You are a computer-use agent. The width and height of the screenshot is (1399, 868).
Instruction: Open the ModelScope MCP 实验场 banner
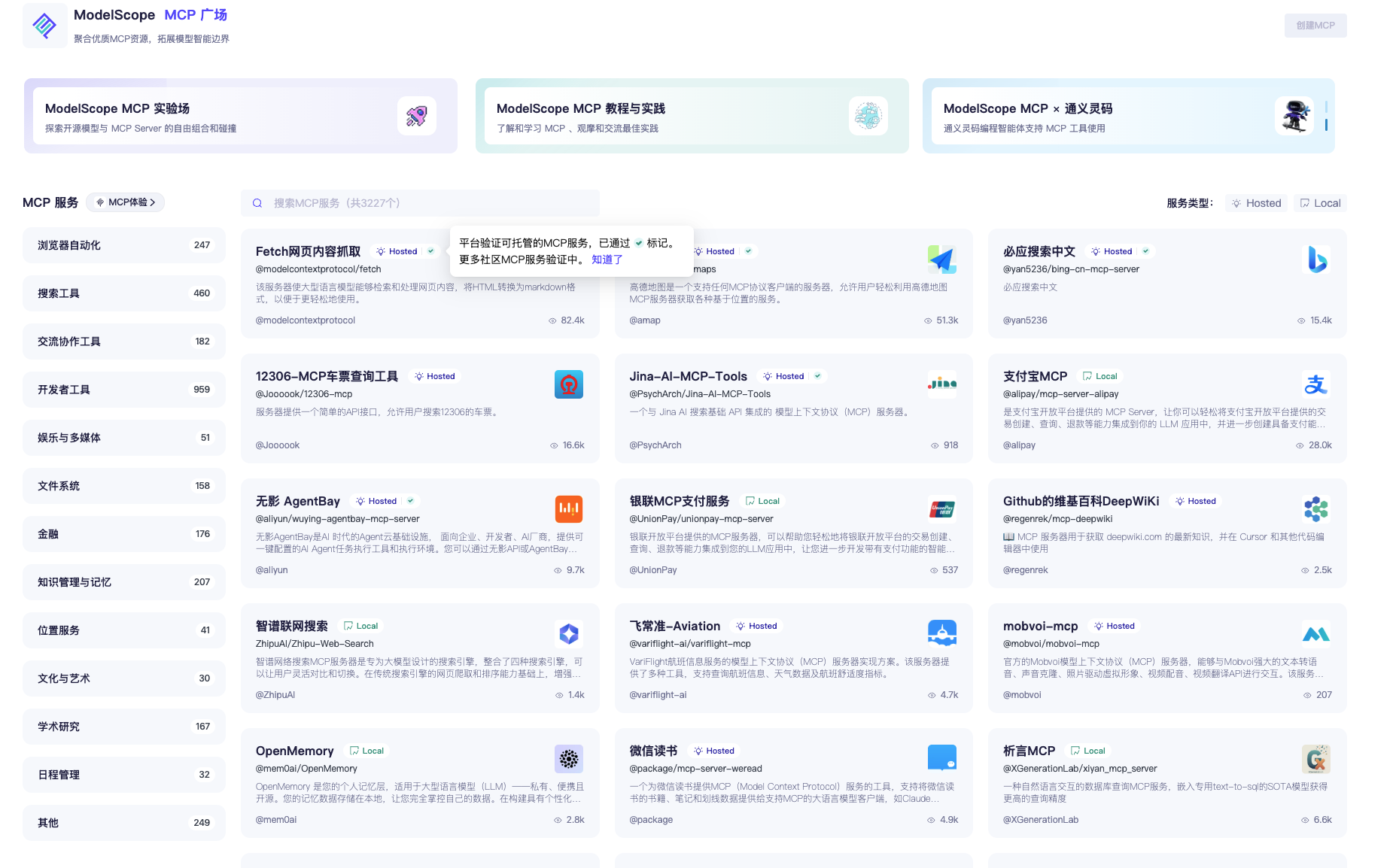(x=241, y=116)
